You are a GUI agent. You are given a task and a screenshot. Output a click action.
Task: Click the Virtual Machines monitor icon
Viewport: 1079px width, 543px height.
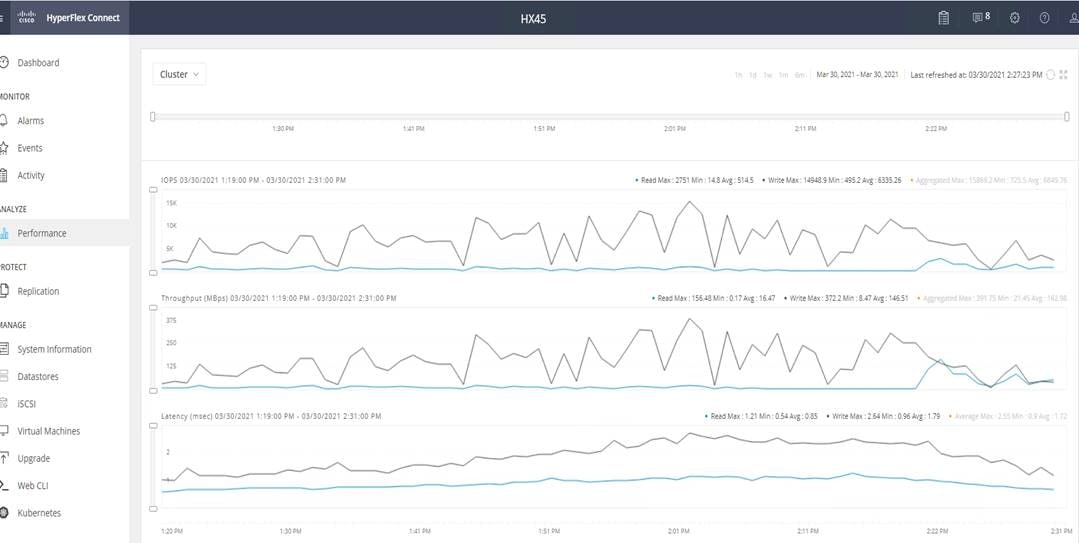coord(3,431)
